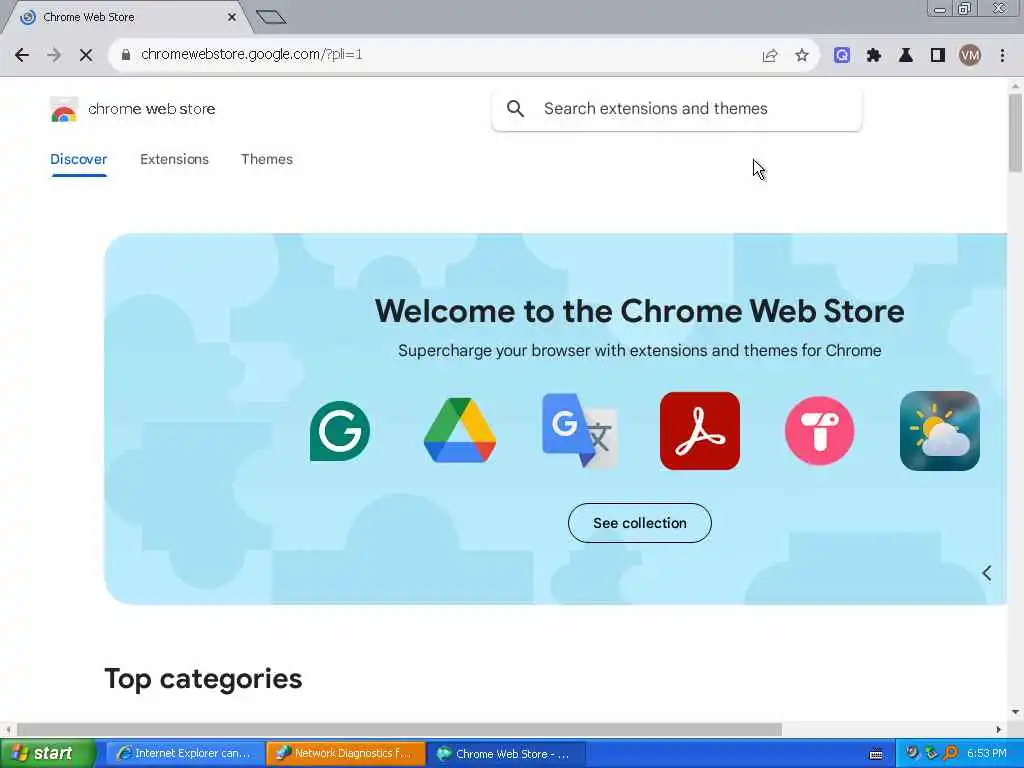Image resolution: width=1024 pixels, height=768 pixels.
Task: Open Chrome's three-dot menu
Action: click(1002, 56)
